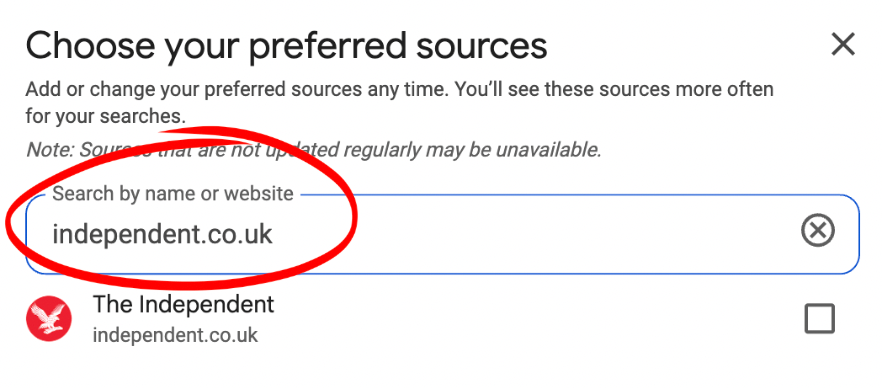
Task: Tick the checkbox for The Independent
Action: (819, 319)
